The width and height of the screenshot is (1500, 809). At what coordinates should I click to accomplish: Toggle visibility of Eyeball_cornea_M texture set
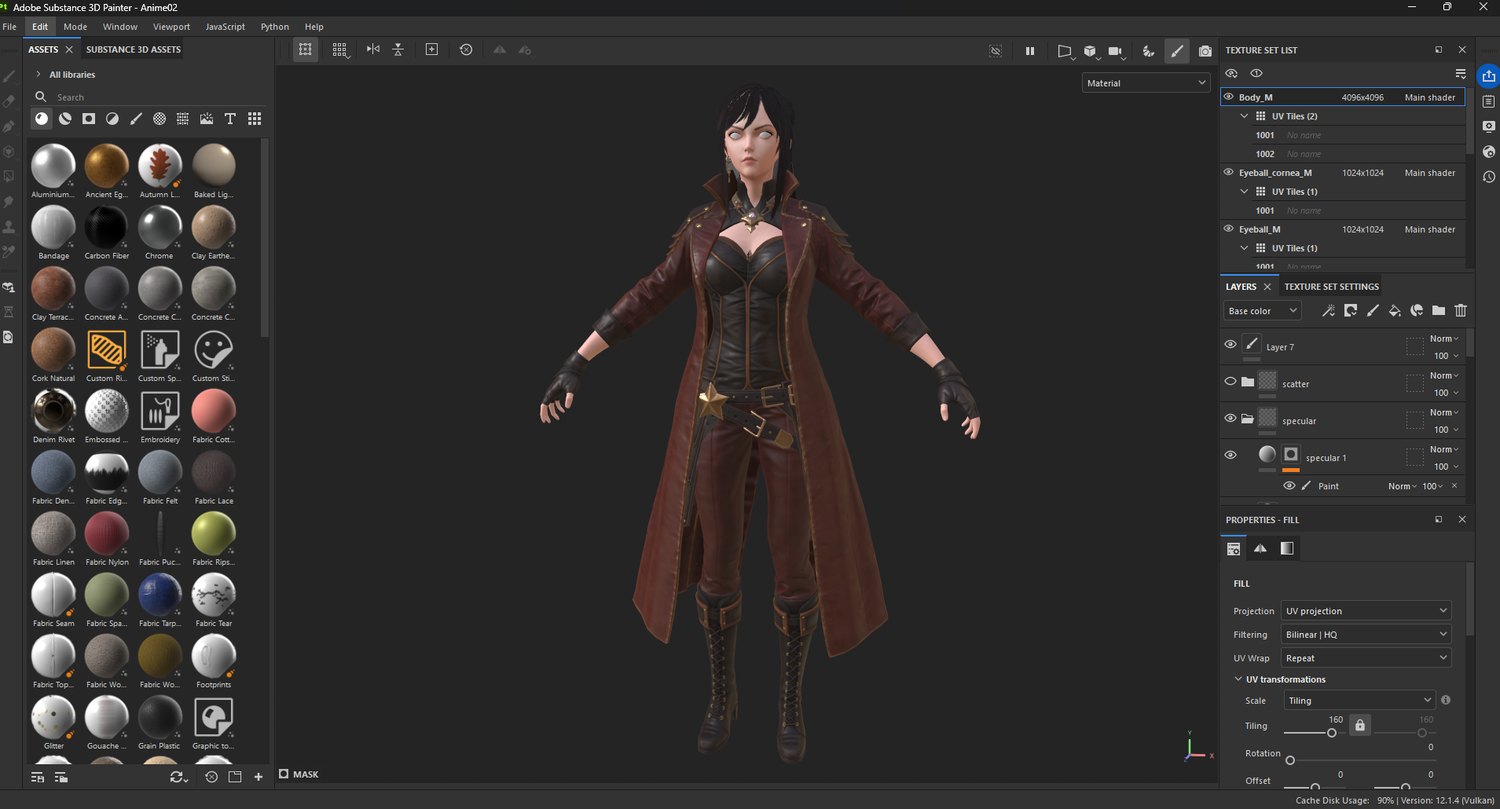(1229, 172)
